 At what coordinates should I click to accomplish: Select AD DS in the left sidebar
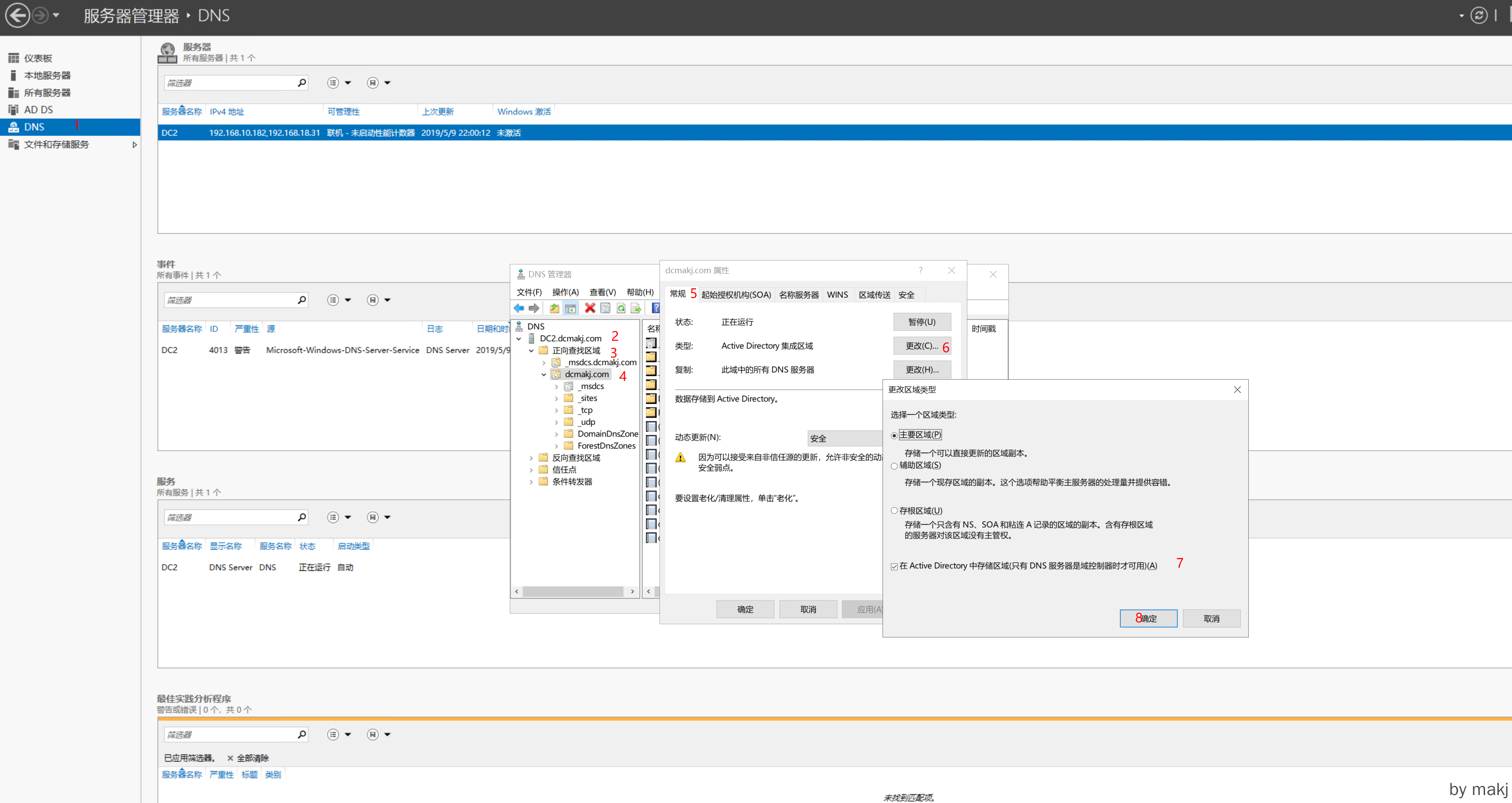tap(38, 109)
